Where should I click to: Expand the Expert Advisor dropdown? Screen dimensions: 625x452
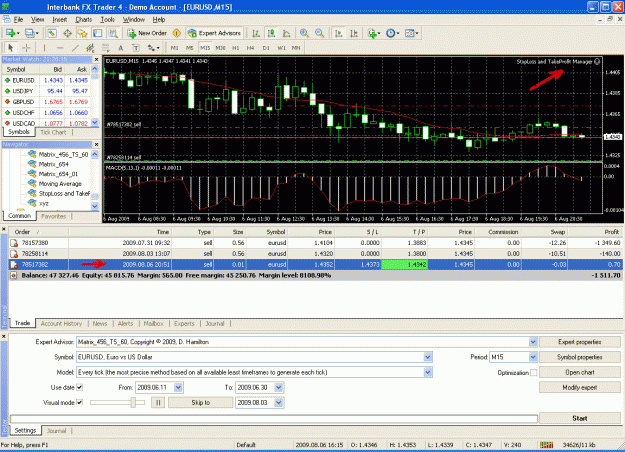[533, 342]
